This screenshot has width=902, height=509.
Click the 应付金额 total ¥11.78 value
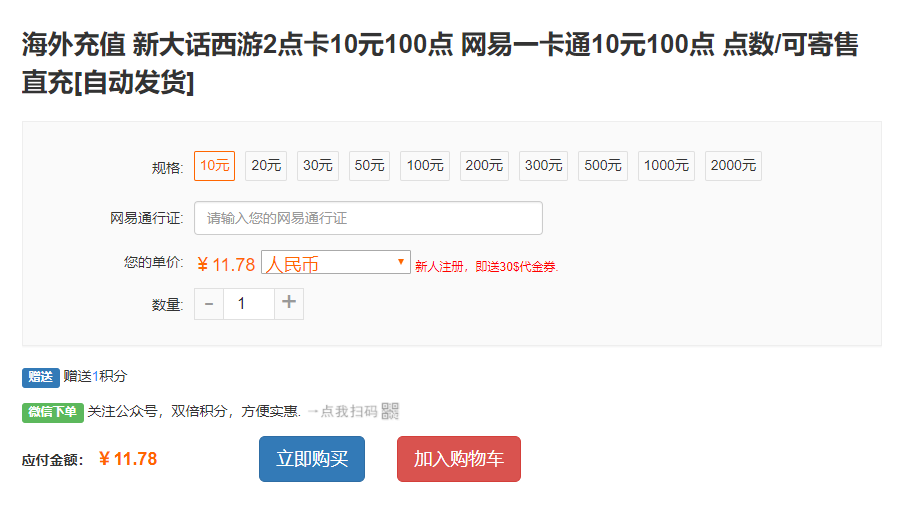click(x=128, y=459)
